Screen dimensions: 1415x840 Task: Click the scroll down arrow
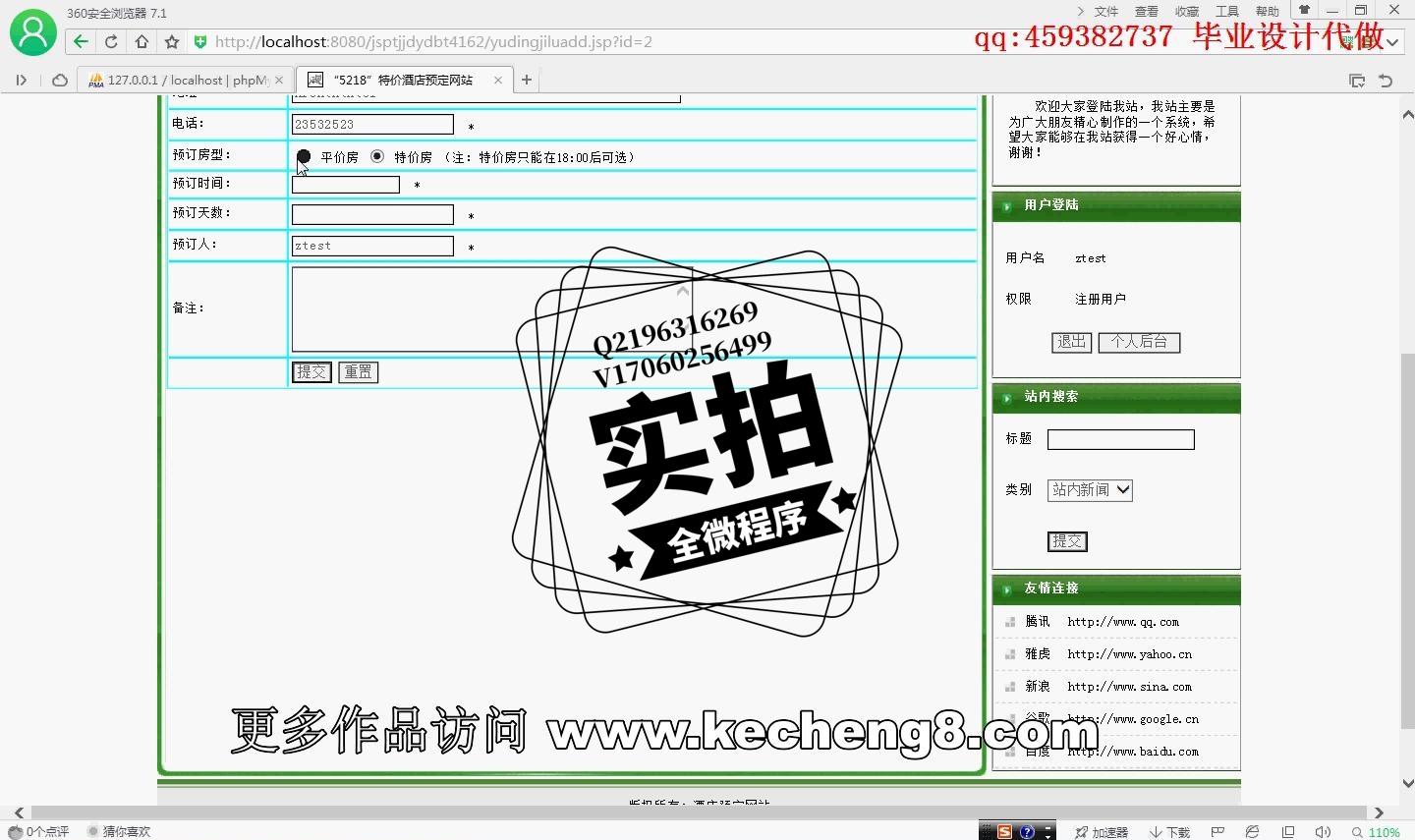click(1408, 783)
